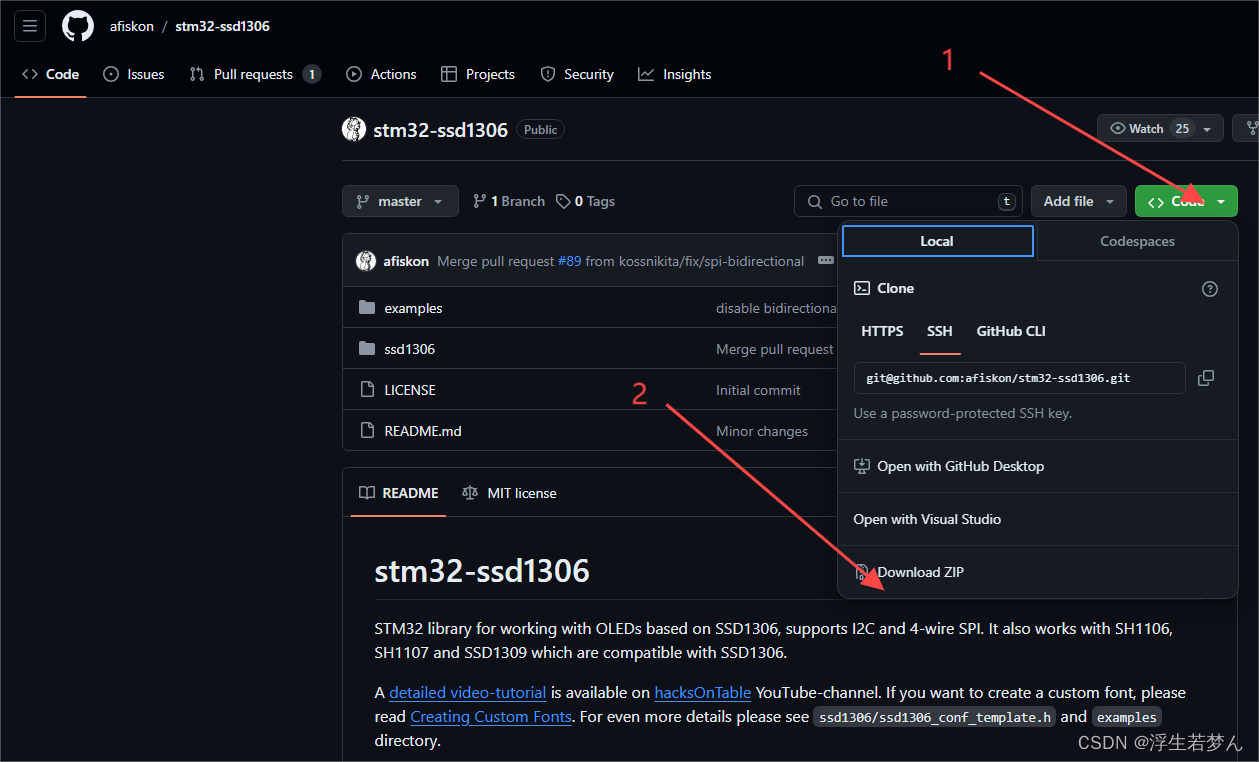Toggle the green Code dropdown button
The height and width of the screenshot is (762, 1259).
[1186, 201]
